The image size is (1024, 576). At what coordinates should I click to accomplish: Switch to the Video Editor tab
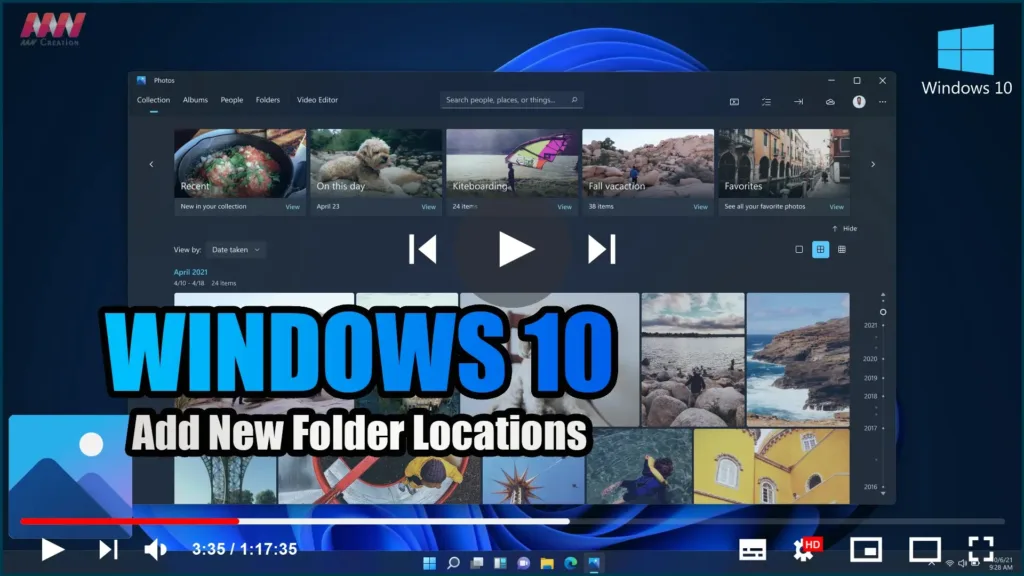(x=317, y=100)
